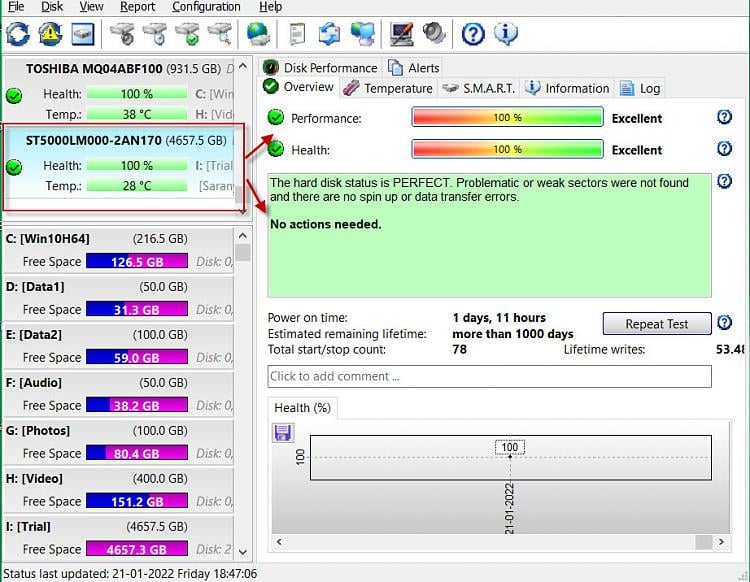Click the blue sync arrows report icon
750x582 pixels.
tap(330, 34)
